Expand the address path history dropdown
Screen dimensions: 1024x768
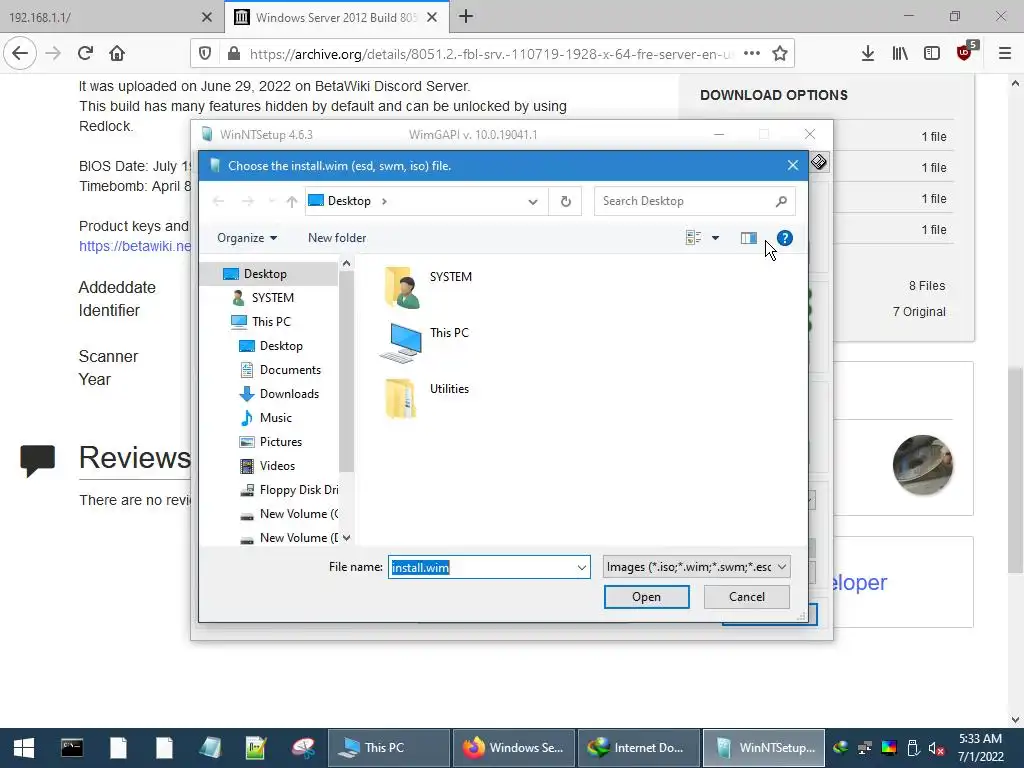[533, 202]
